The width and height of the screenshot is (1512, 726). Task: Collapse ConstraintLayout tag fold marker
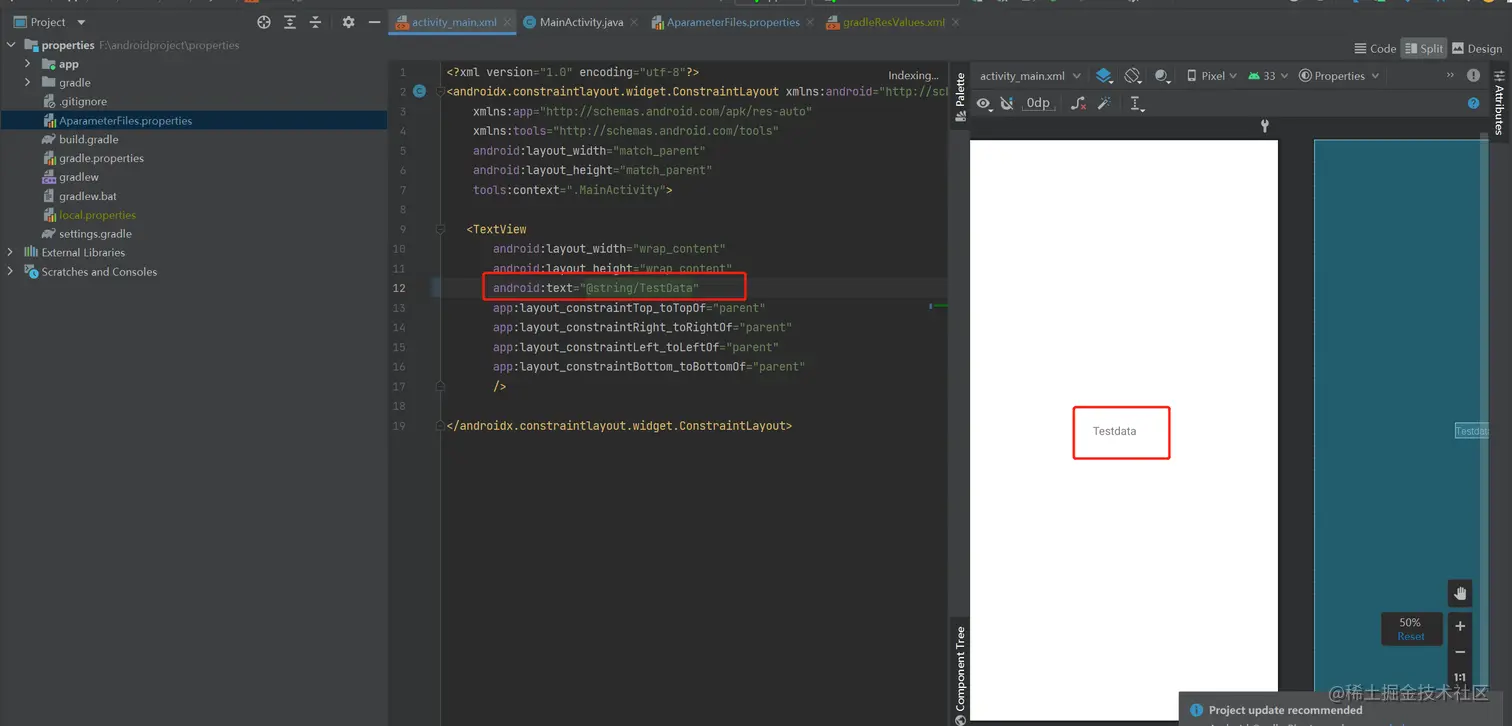440,92
